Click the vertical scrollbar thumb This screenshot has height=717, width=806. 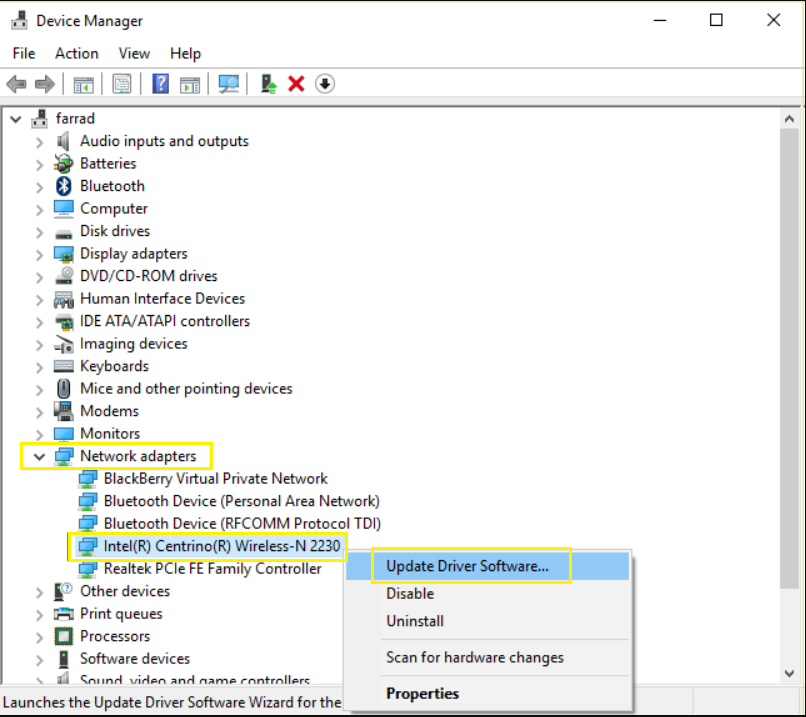click(789, 359)
